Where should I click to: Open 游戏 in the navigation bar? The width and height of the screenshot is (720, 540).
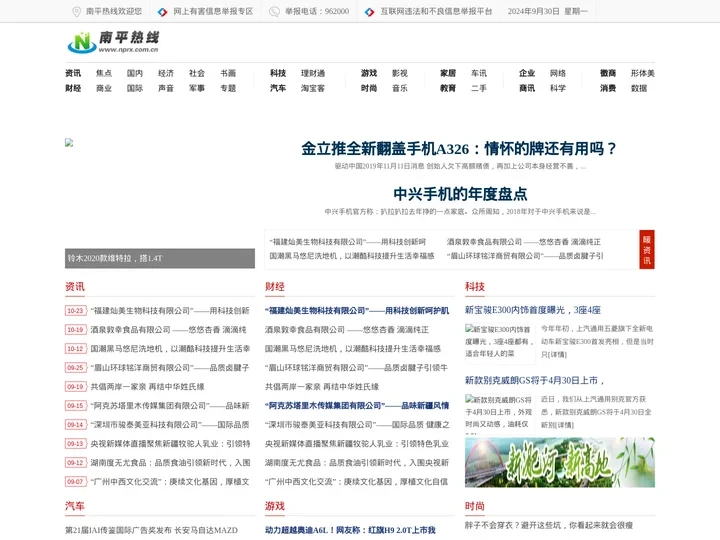point(369,73)
